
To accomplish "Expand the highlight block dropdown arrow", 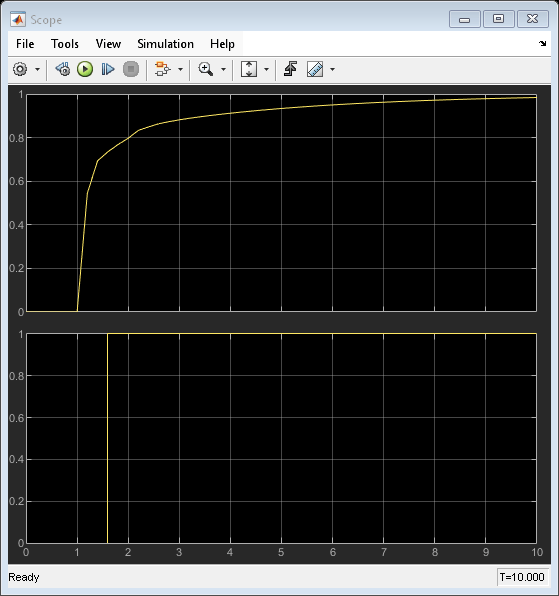I will click(181, 70).
